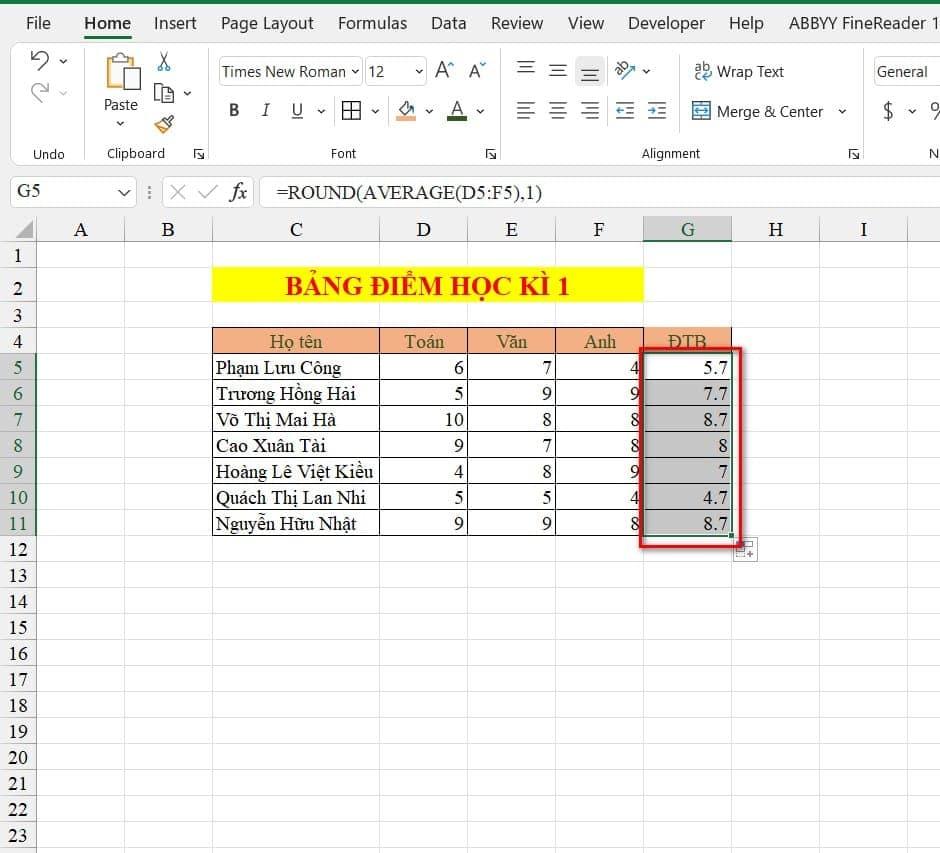Toggle Bold formatting
Screen dimensions: 940x853
click(234, 111)
